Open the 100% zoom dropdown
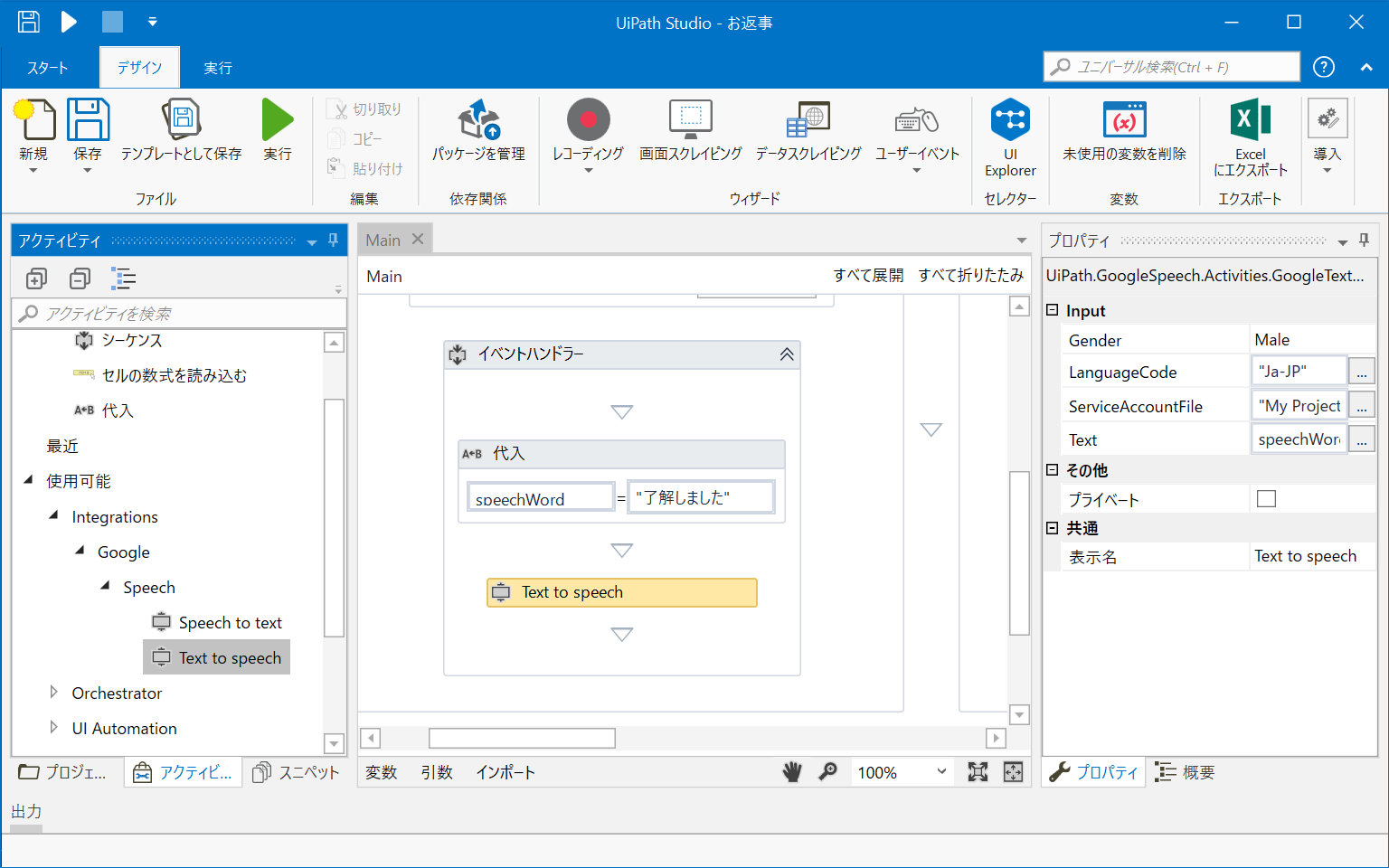1389x868 pixels. coord(902,772)
